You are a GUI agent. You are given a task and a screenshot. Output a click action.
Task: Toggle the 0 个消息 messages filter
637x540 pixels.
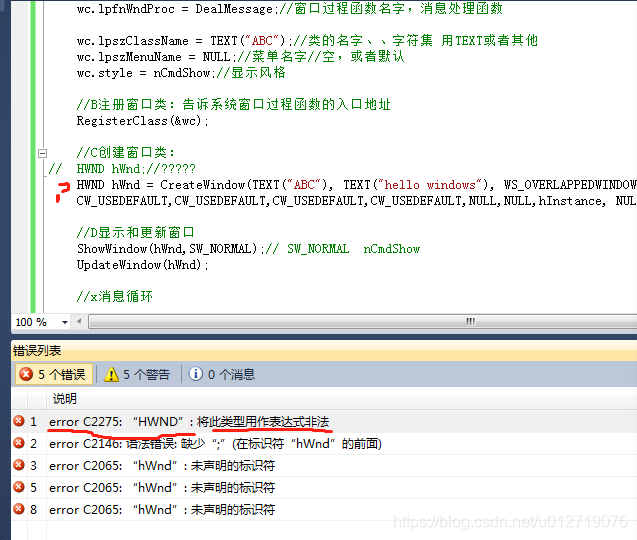[x=222, y=374]
